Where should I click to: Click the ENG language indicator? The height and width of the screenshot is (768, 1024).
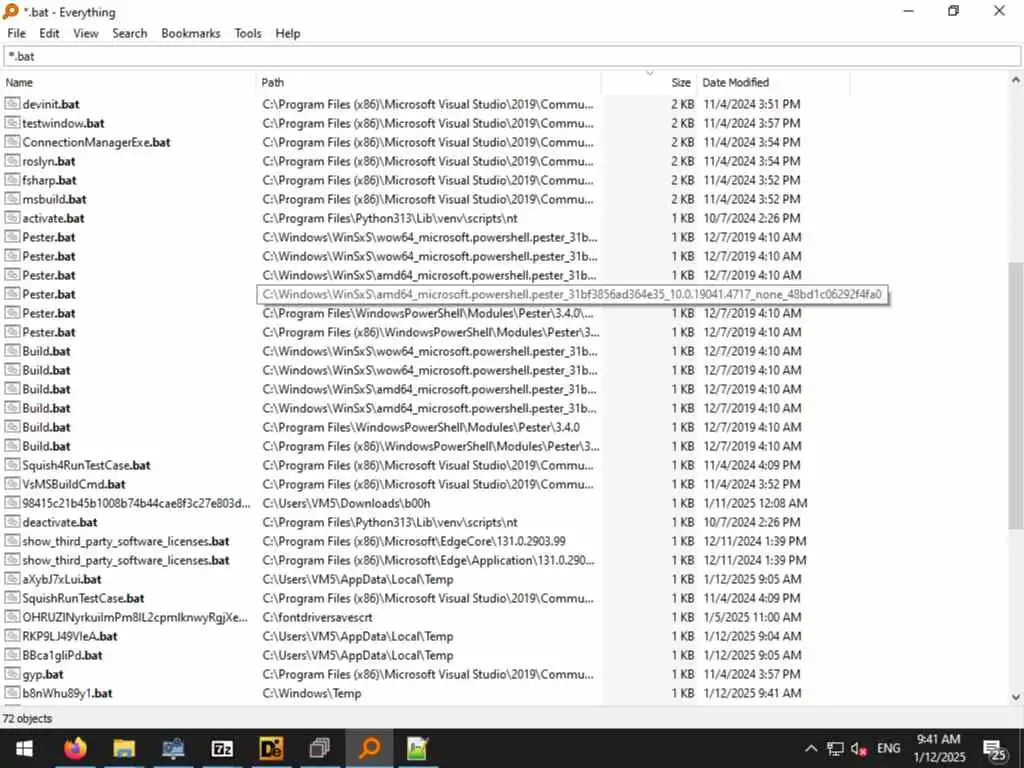(x=888, y=748)
